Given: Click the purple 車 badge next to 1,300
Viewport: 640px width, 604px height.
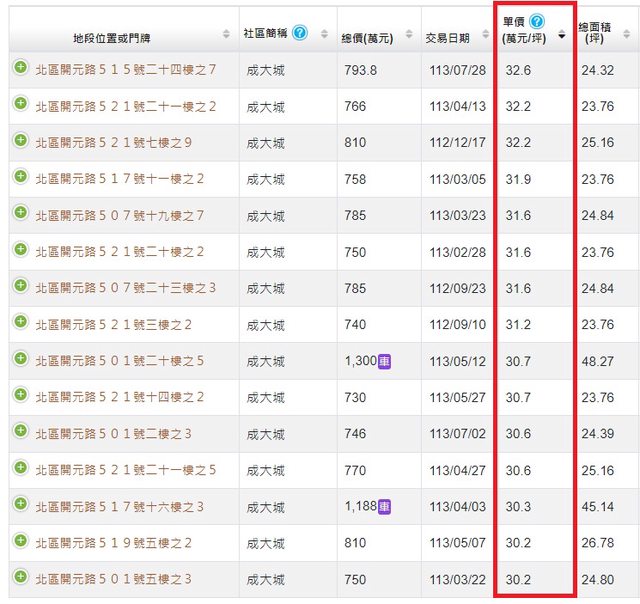Looking at the screenshot, I should (x=384, y=361).
